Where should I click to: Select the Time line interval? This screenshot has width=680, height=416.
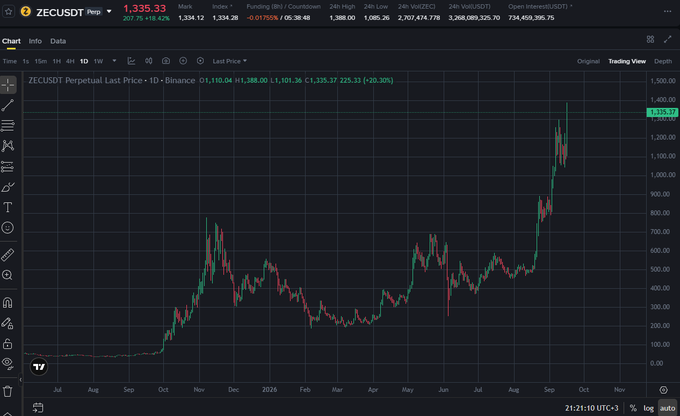[10, 61]
